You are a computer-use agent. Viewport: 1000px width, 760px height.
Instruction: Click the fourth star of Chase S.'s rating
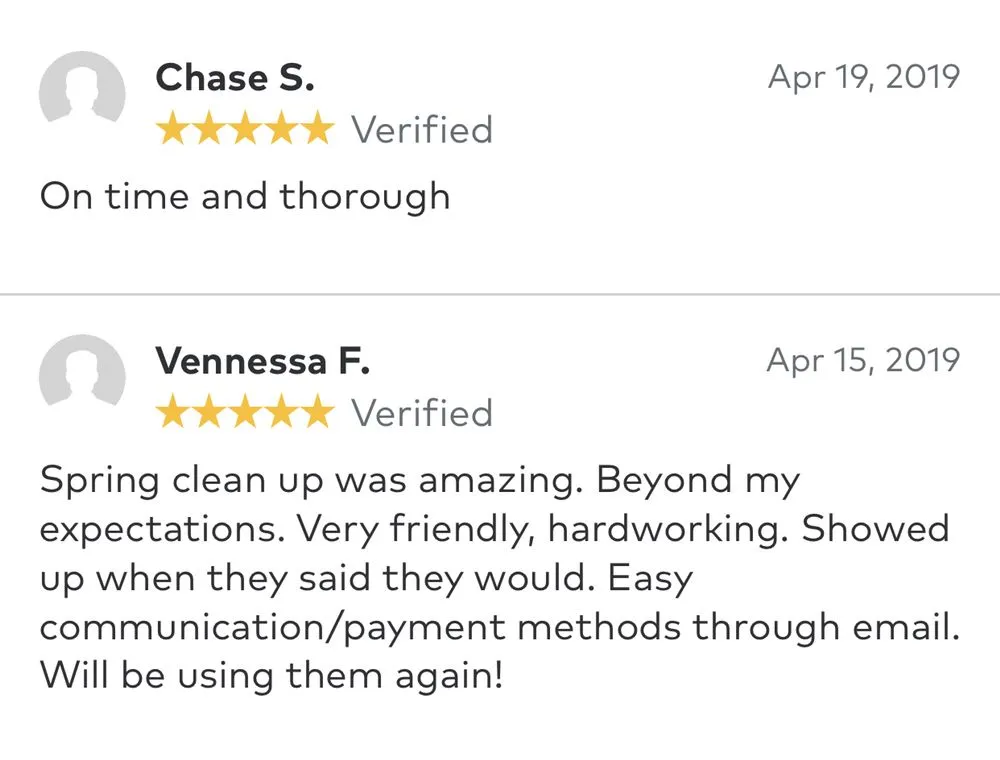(x=281, y=130)
